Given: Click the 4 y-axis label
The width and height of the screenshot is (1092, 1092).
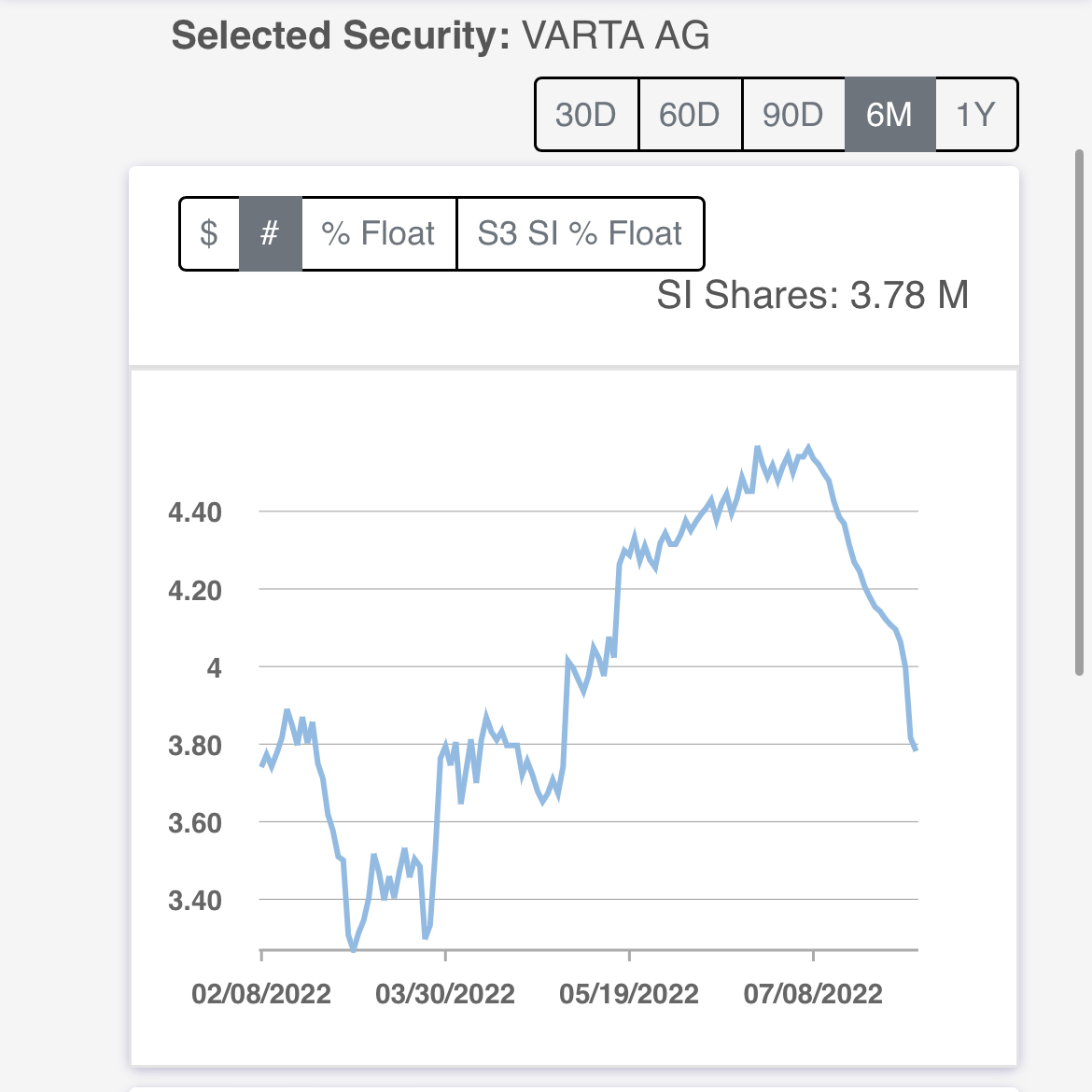Looking at the screenshot, I should (x=215, y=668).
